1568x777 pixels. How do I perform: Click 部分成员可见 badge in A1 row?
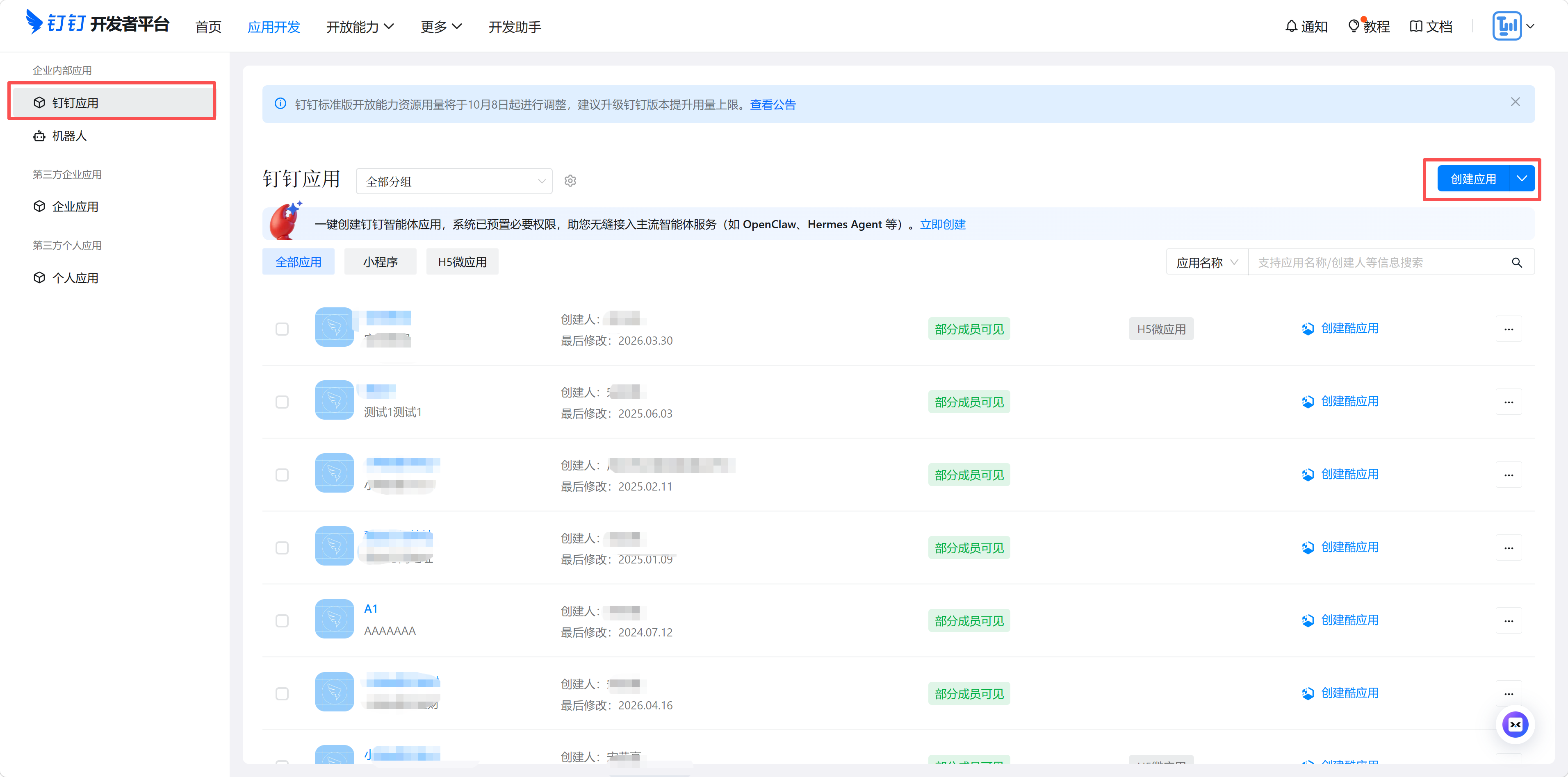pyautogui.click(x=969, y=621)
